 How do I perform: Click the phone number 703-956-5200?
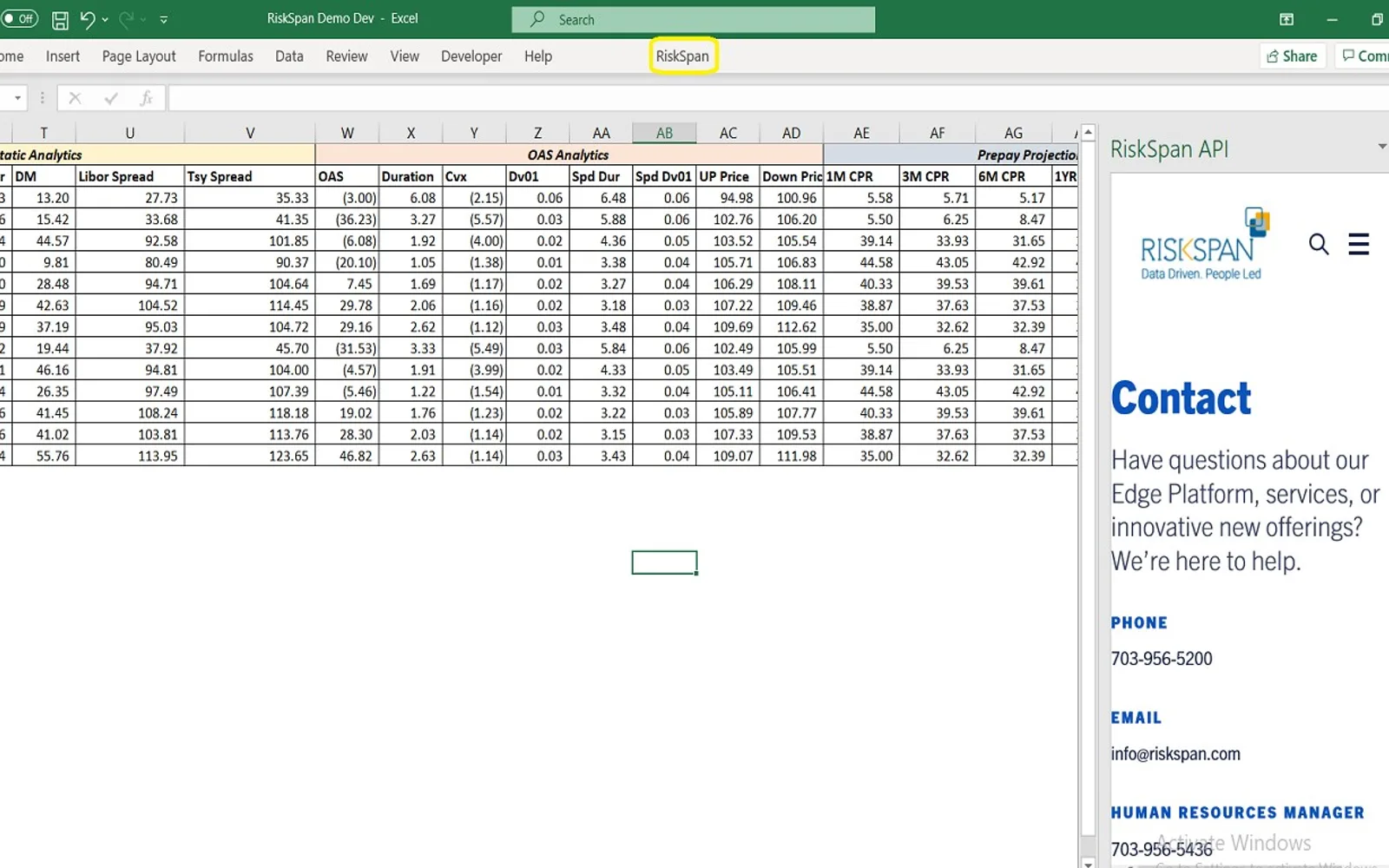click(x=1162, y=659)
